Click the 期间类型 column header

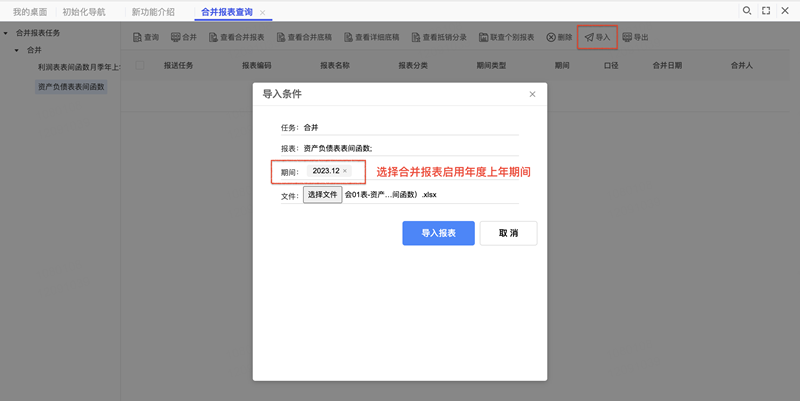(x=491, y=65)
